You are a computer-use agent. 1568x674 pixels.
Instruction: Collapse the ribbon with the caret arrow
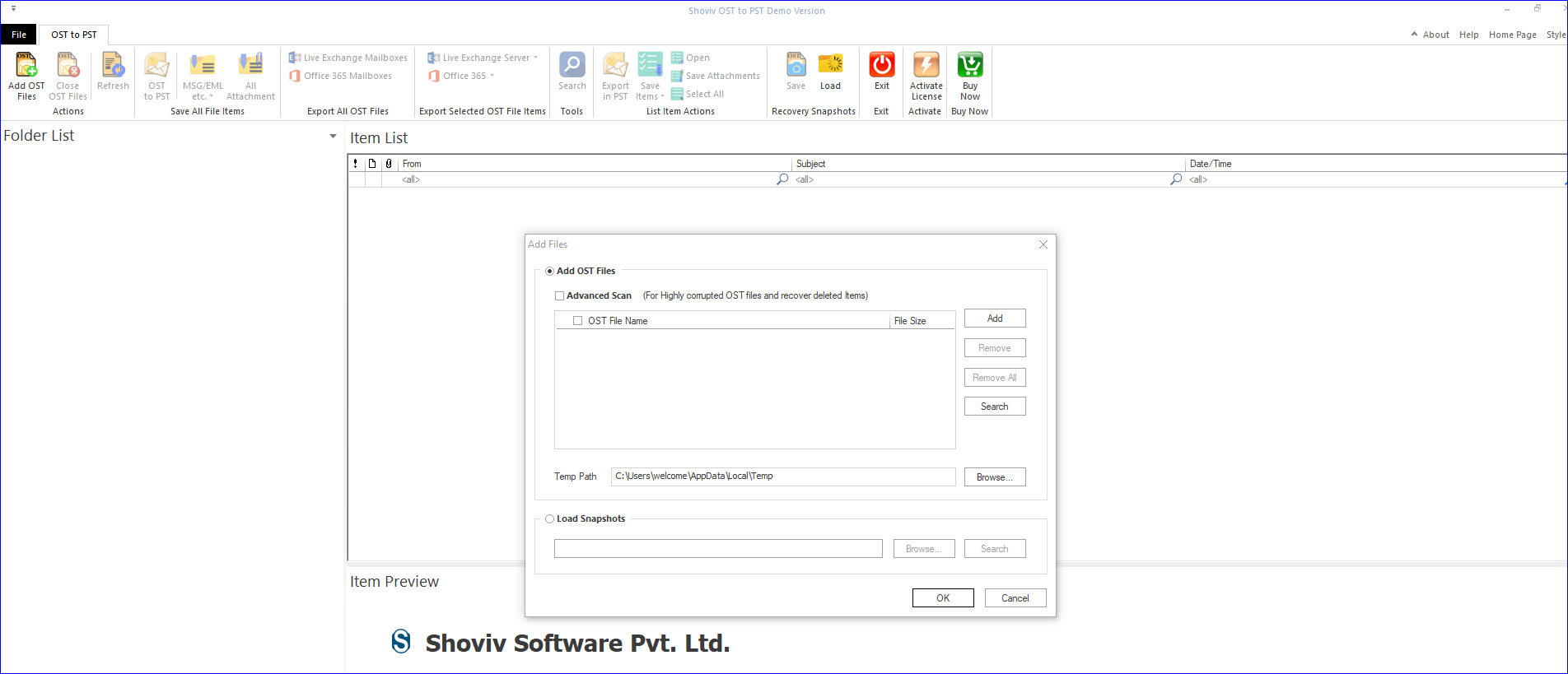tap(1414, 35)
